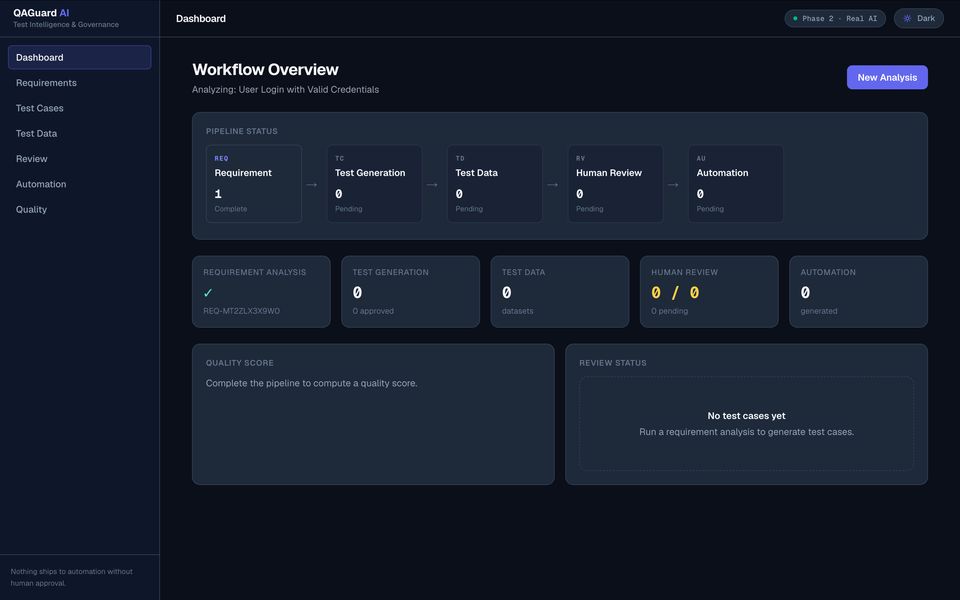Click the REVIEW STATUS panel heading
Viewport: 960px width, 600px height.
pyautogui.click(x=613, y=362)
